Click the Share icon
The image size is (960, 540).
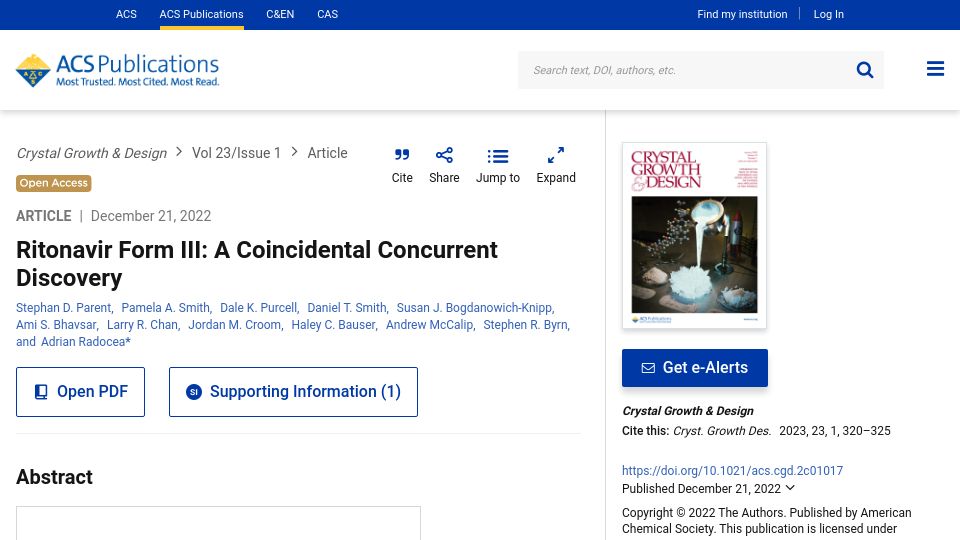click(x=444, y=155)
